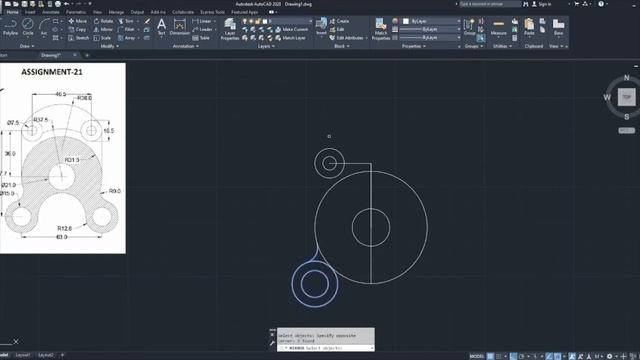This screenshot has height=360, width=640.
Task: Click Edit Attributes button
Action: [346, 38]
